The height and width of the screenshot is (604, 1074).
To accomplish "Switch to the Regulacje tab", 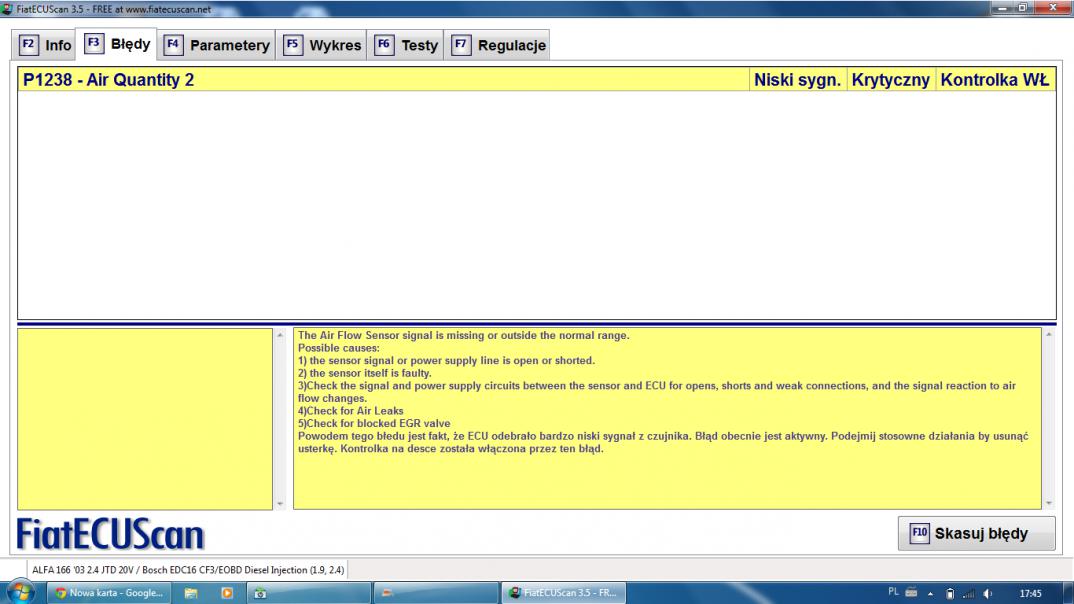I will coord(498,45).
